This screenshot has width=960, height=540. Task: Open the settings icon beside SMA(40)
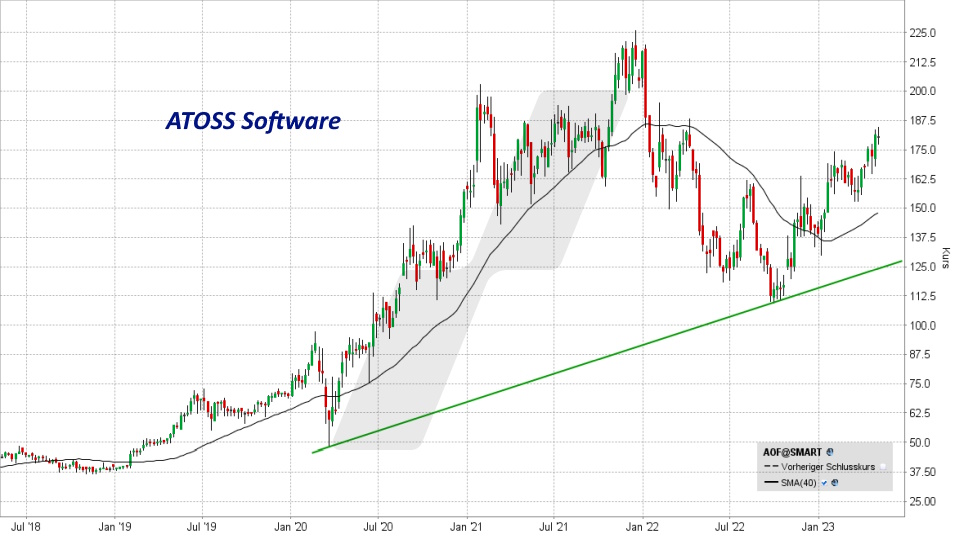click(834, 482)
